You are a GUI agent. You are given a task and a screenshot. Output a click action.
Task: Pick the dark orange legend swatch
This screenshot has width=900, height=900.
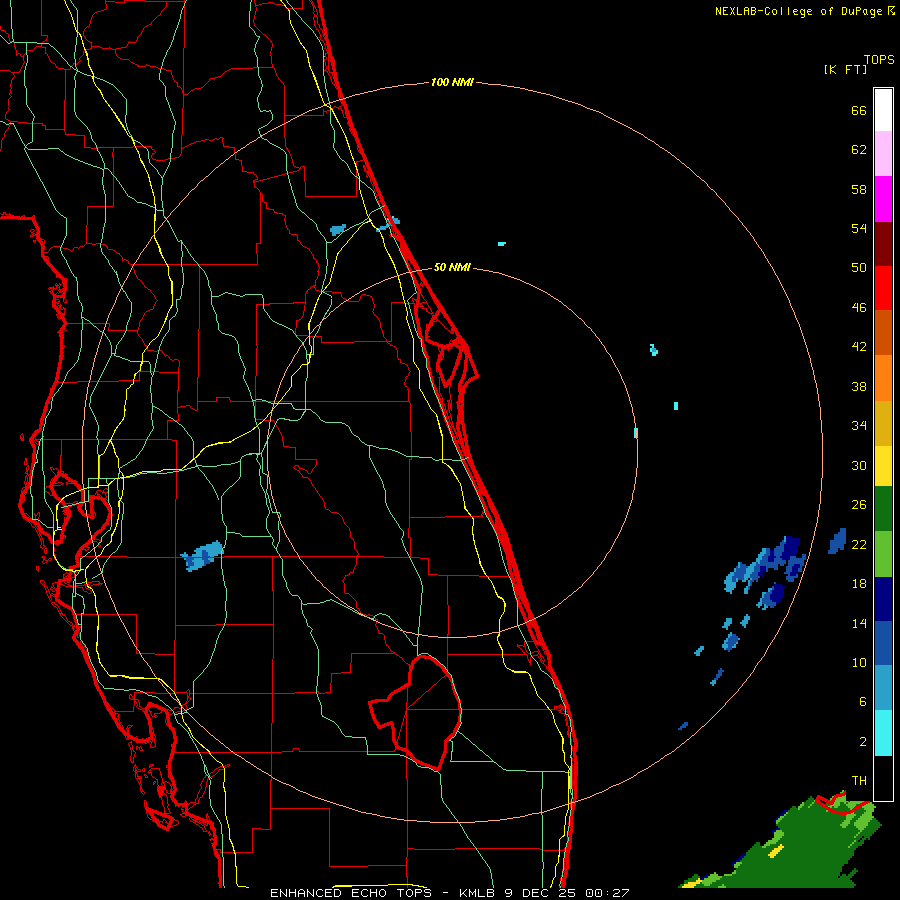(x=883, y=333)
